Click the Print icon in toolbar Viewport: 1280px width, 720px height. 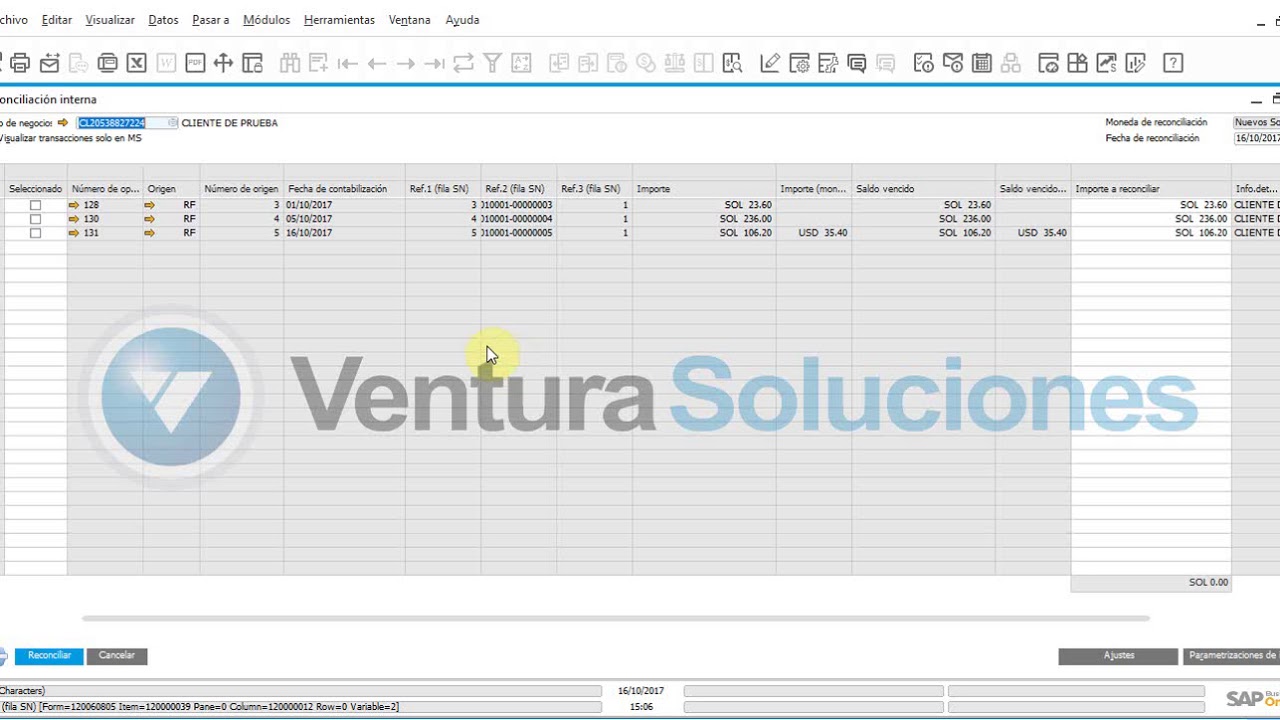coord(20,63)
